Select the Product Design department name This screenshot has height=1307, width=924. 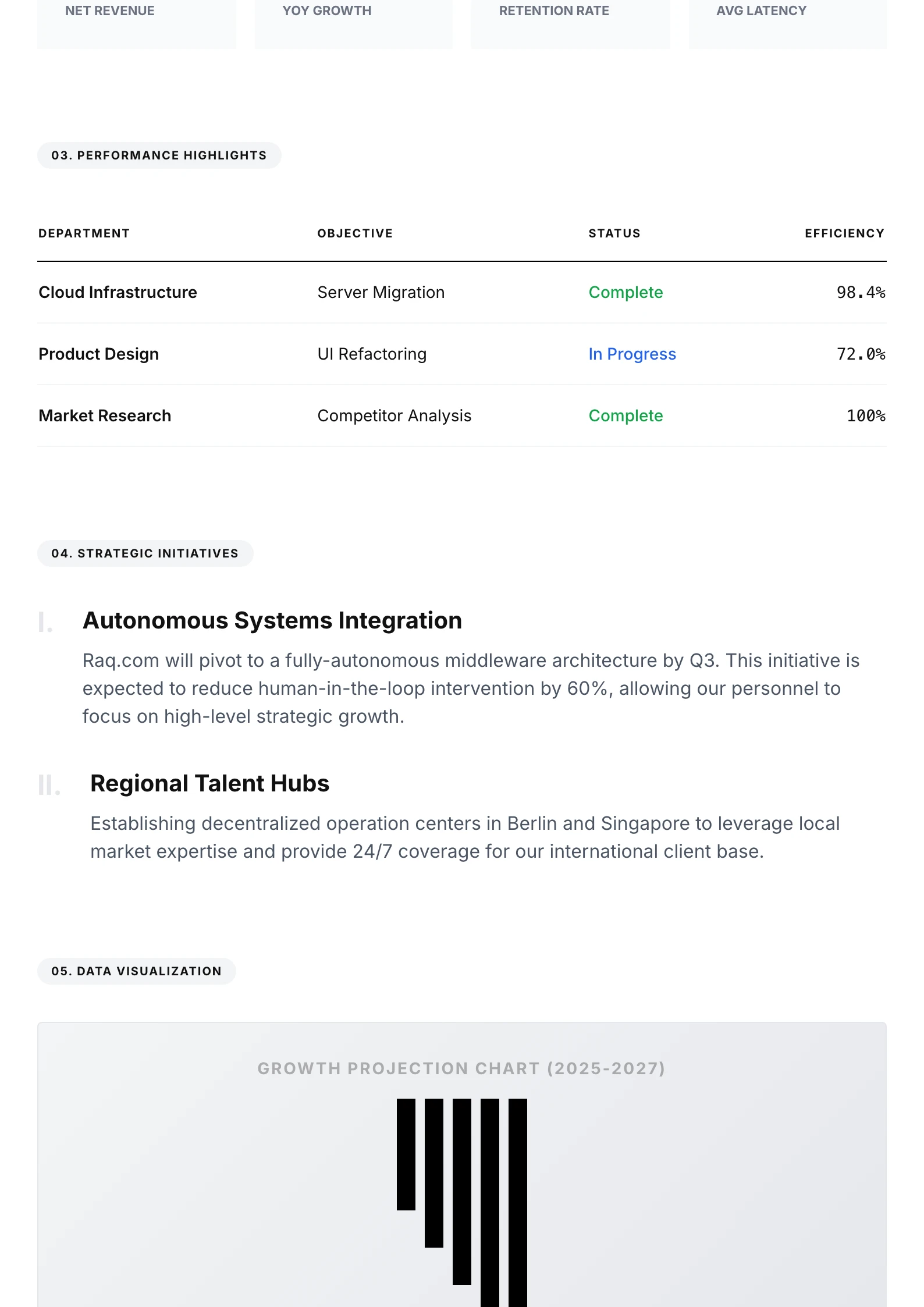[98, 354]
